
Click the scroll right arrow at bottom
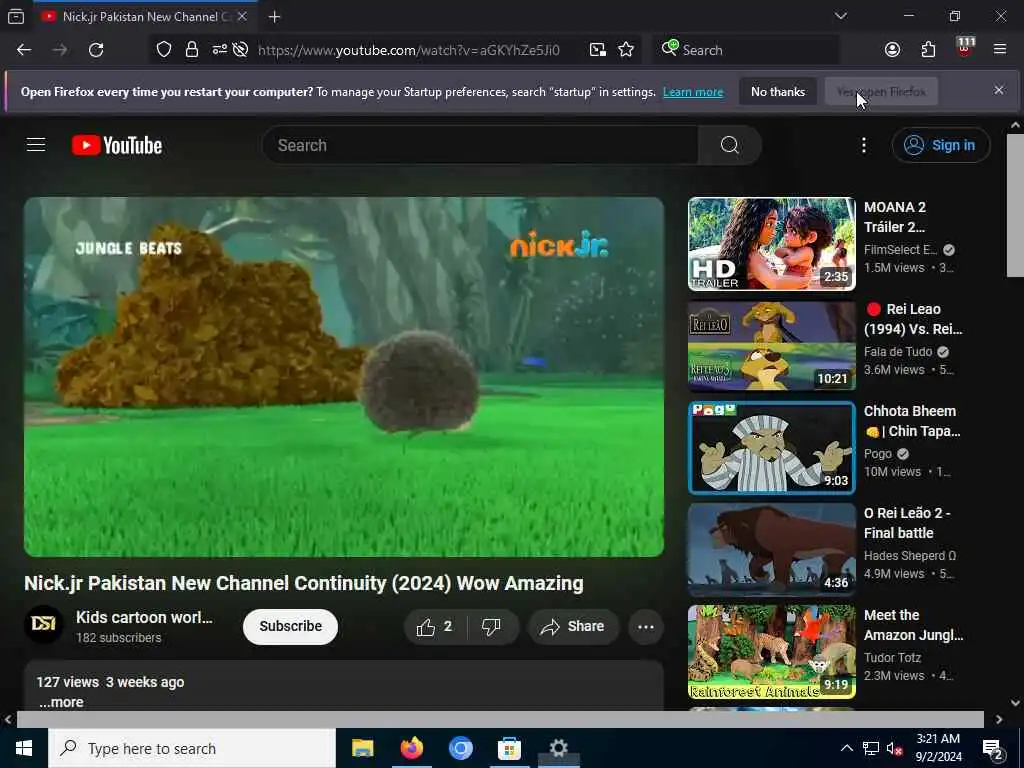pyautogui.click(x=999, y=719)
